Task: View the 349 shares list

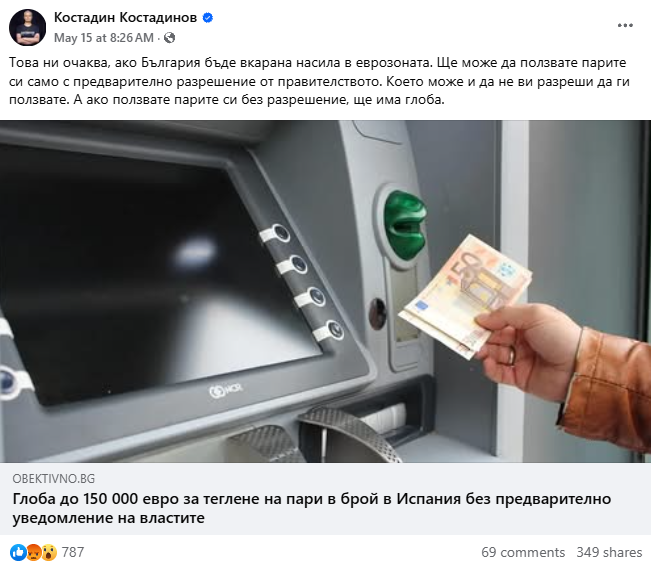Action: 609,552
